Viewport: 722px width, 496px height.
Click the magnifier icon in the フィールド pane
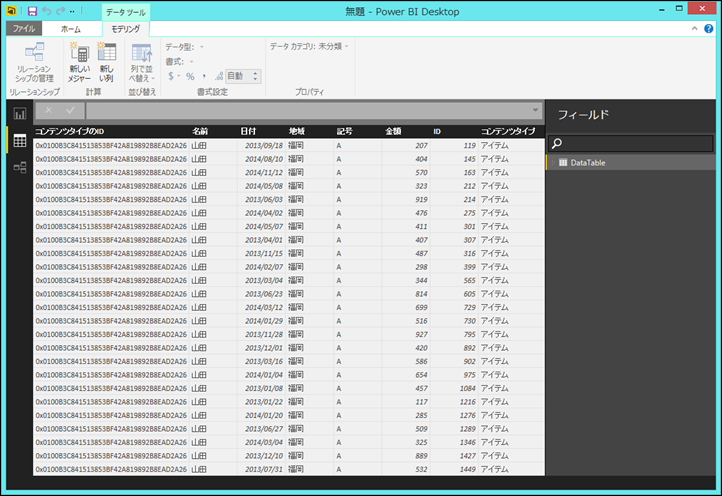557,144
